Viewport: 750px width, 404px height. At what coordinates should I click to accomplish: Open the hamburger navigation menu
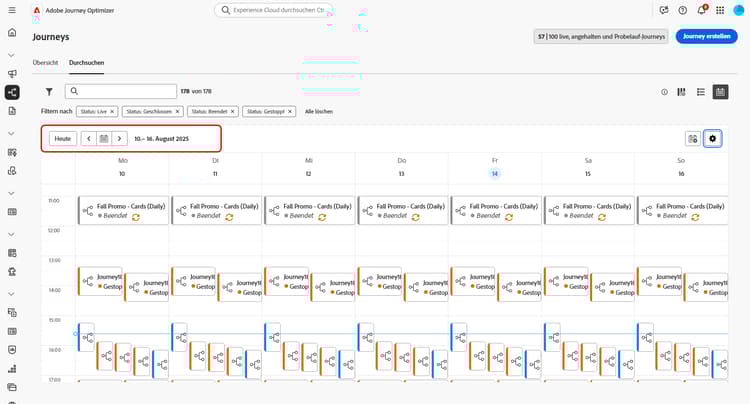12,10
